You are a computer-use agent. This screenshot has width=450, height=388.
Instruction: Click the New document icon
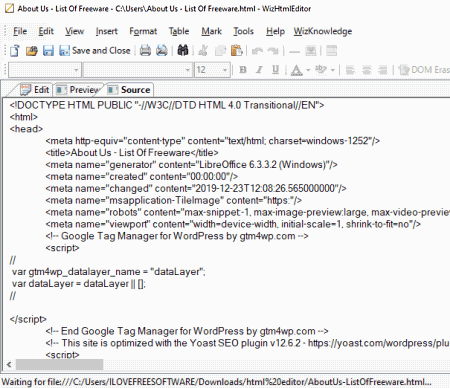point(15,51)
